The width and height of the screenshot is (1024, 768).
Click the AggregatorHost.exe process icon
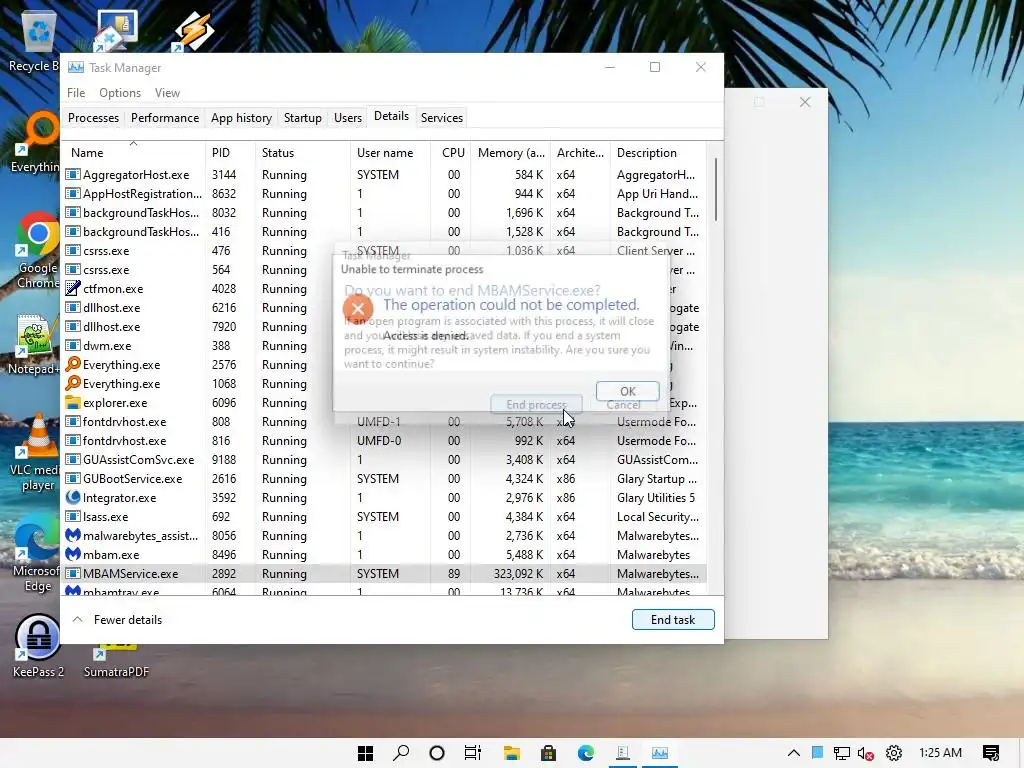coord(72,174)
